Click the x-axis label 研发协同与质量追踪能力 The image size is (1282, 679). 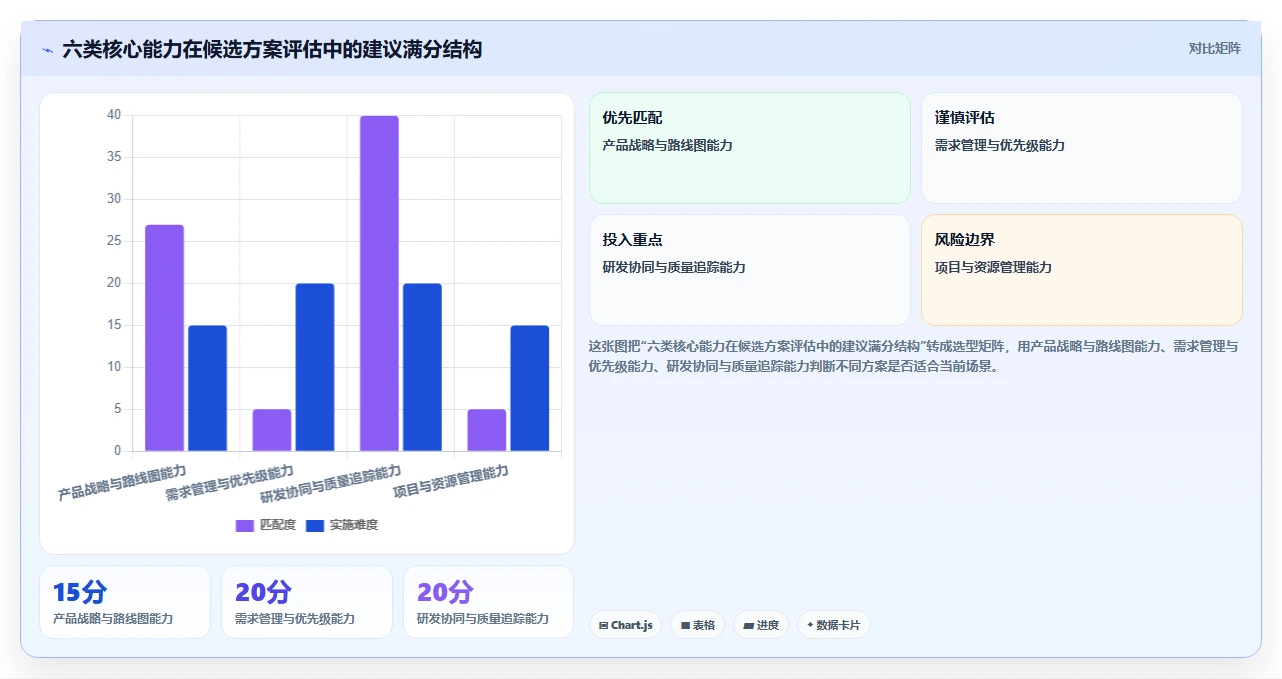pyautogui.click(x=331, y=484)
